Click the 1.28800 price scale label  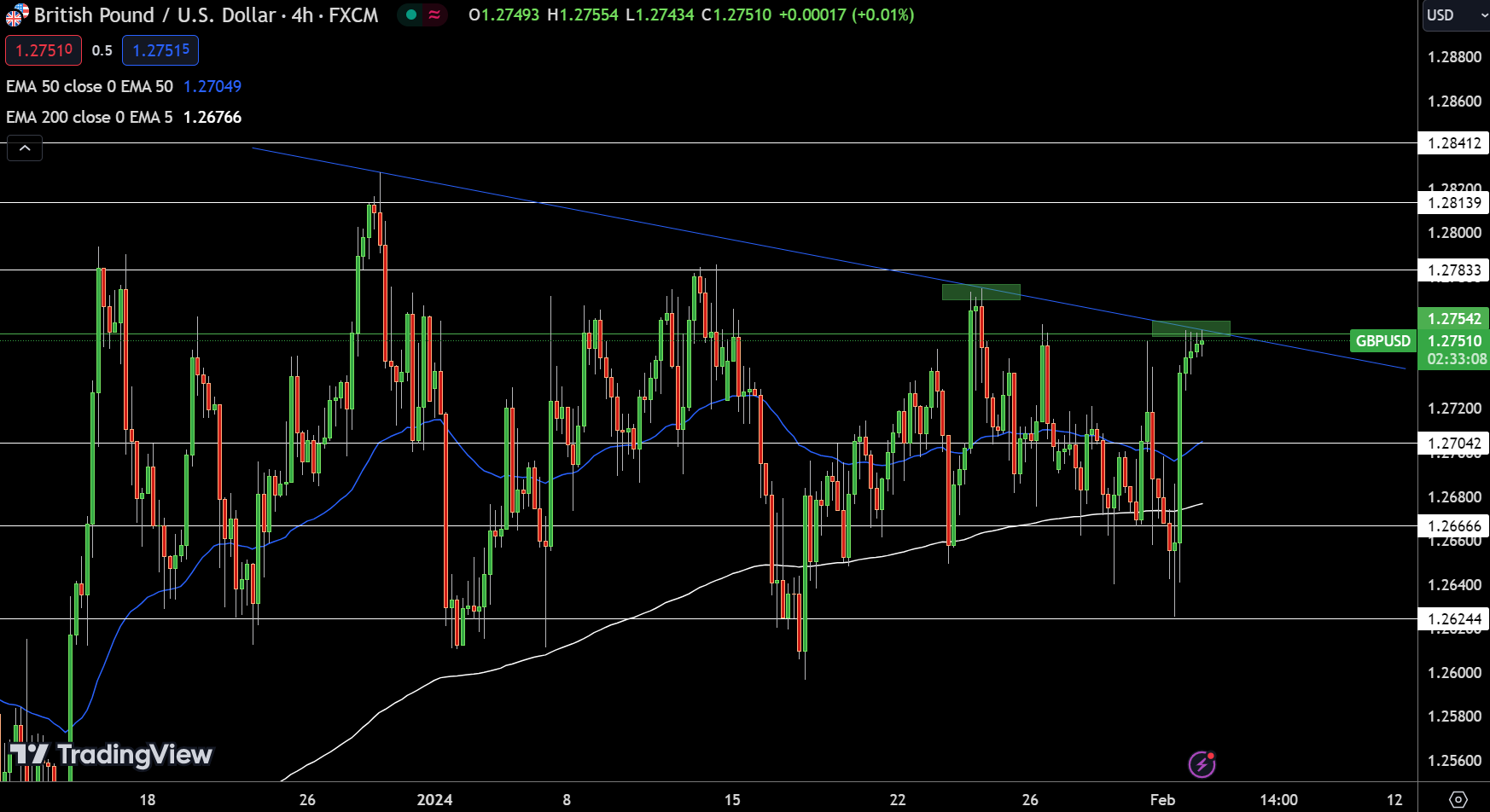pyautogui.click(x=1454, y=56)
